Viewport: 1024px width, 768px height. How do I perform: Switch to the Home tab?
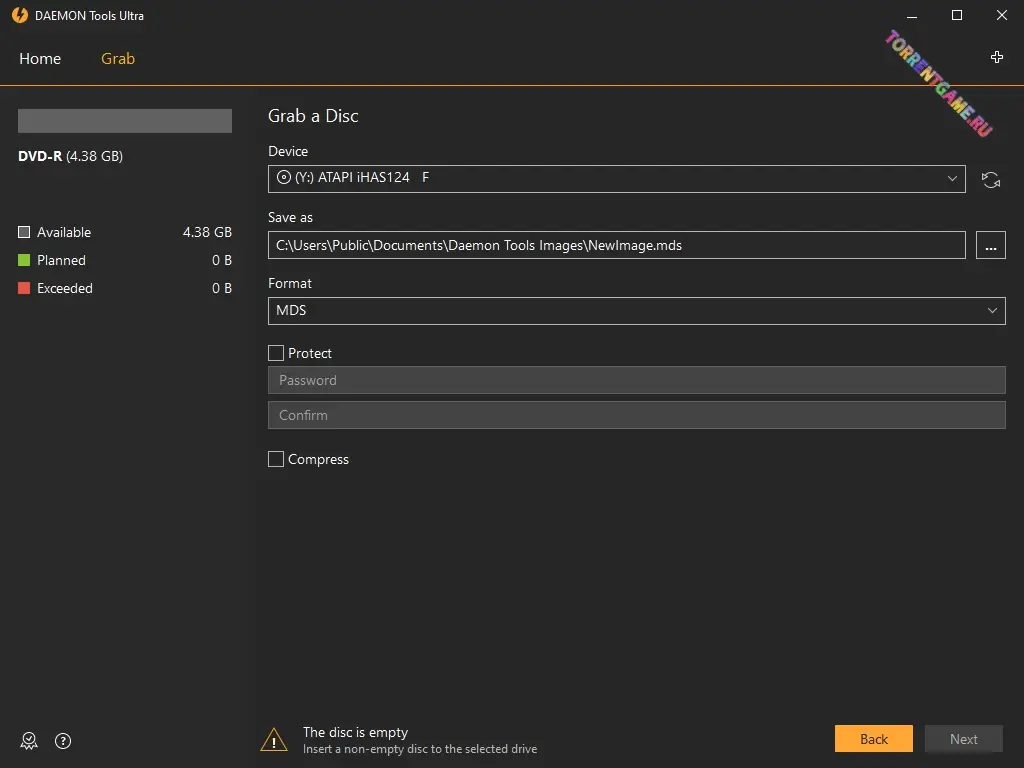(x=40, y=59)
